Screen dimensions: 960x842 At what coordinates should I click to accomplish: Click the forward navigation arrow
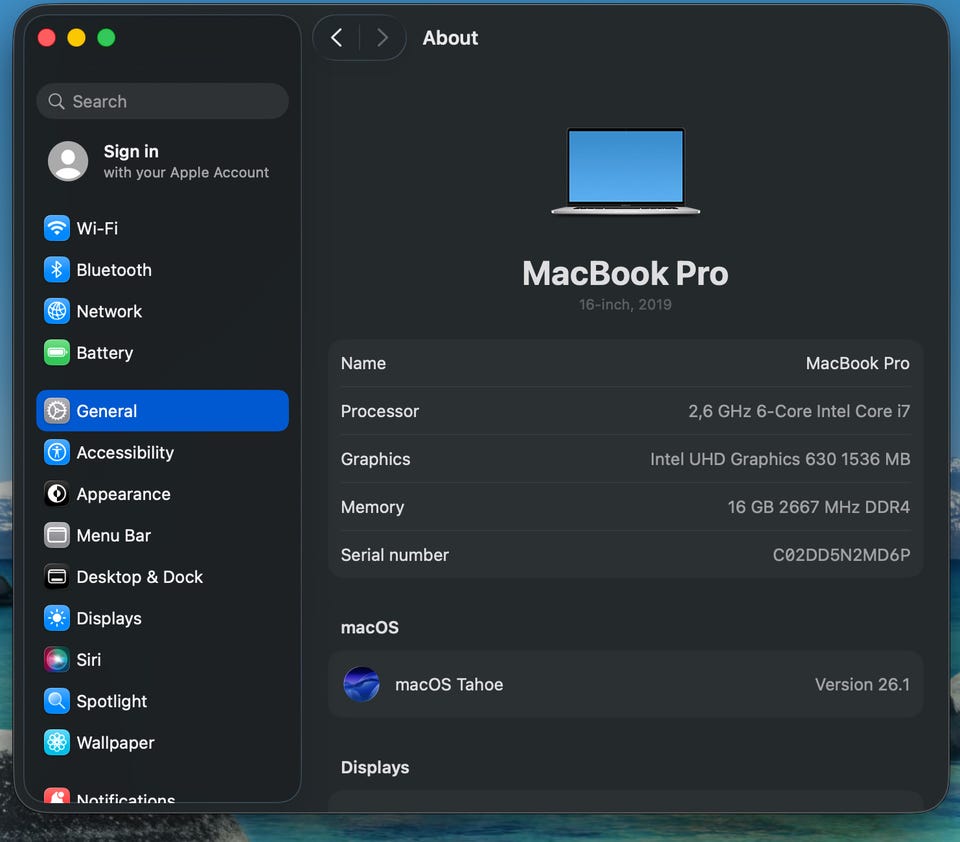(x=382, y=38)
